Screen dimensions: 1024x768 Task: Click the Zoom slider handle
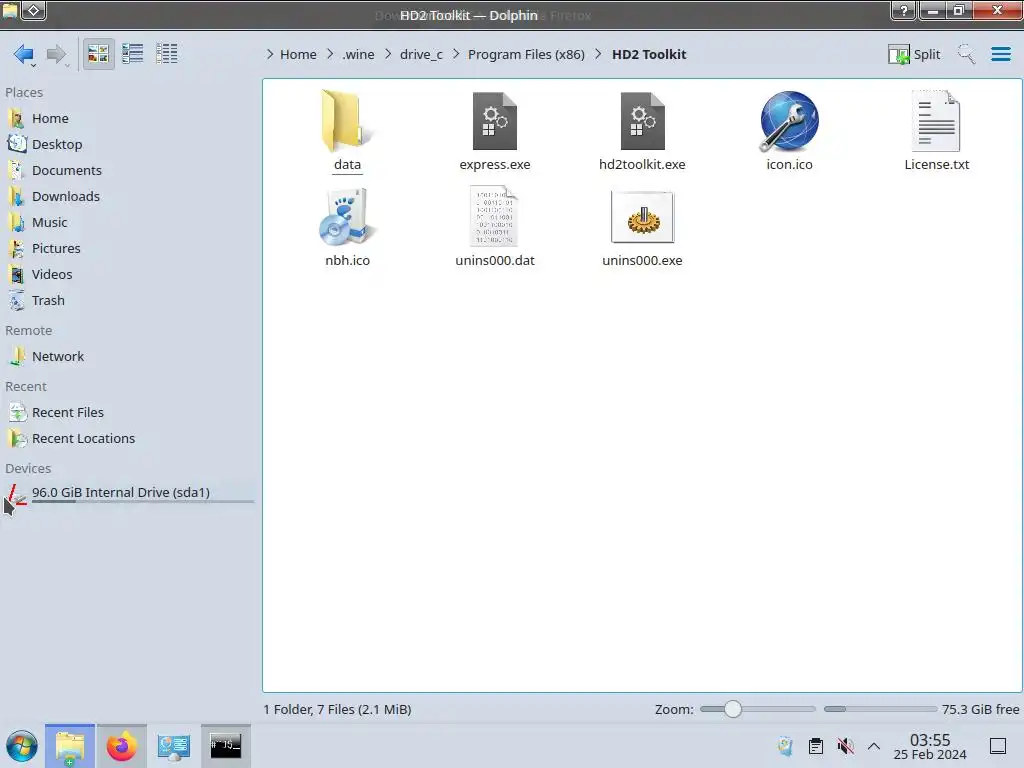(733, 709)
